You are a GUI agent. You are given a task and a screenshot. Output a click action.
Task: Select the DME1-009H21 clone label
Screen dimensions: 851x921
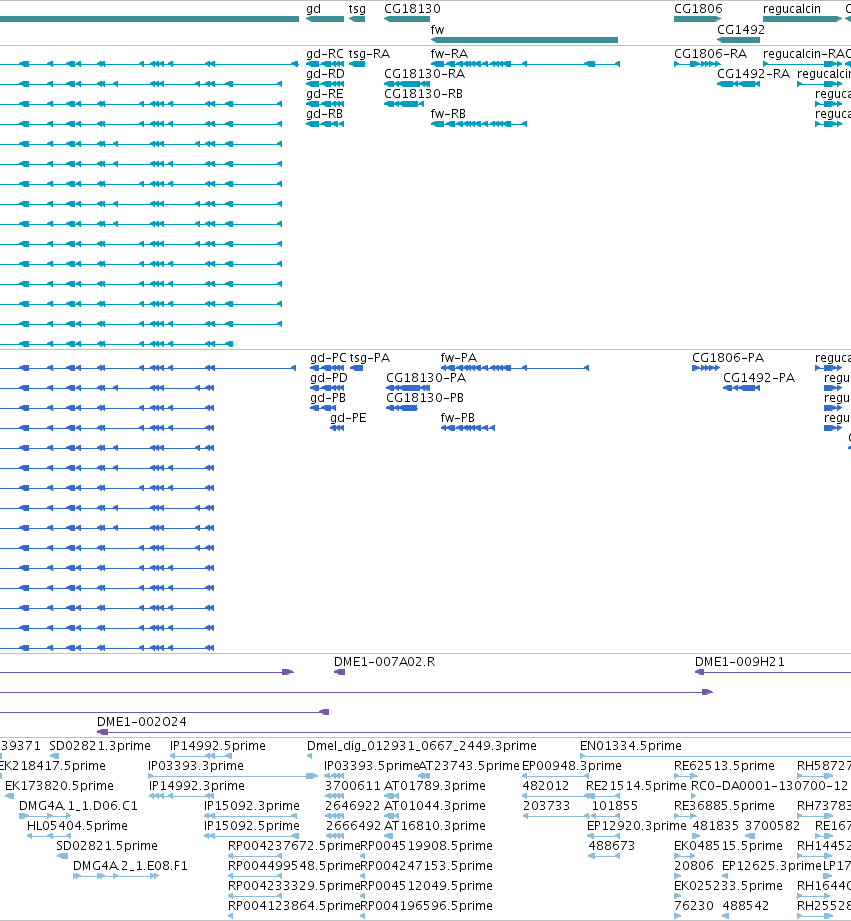(739, 662)
